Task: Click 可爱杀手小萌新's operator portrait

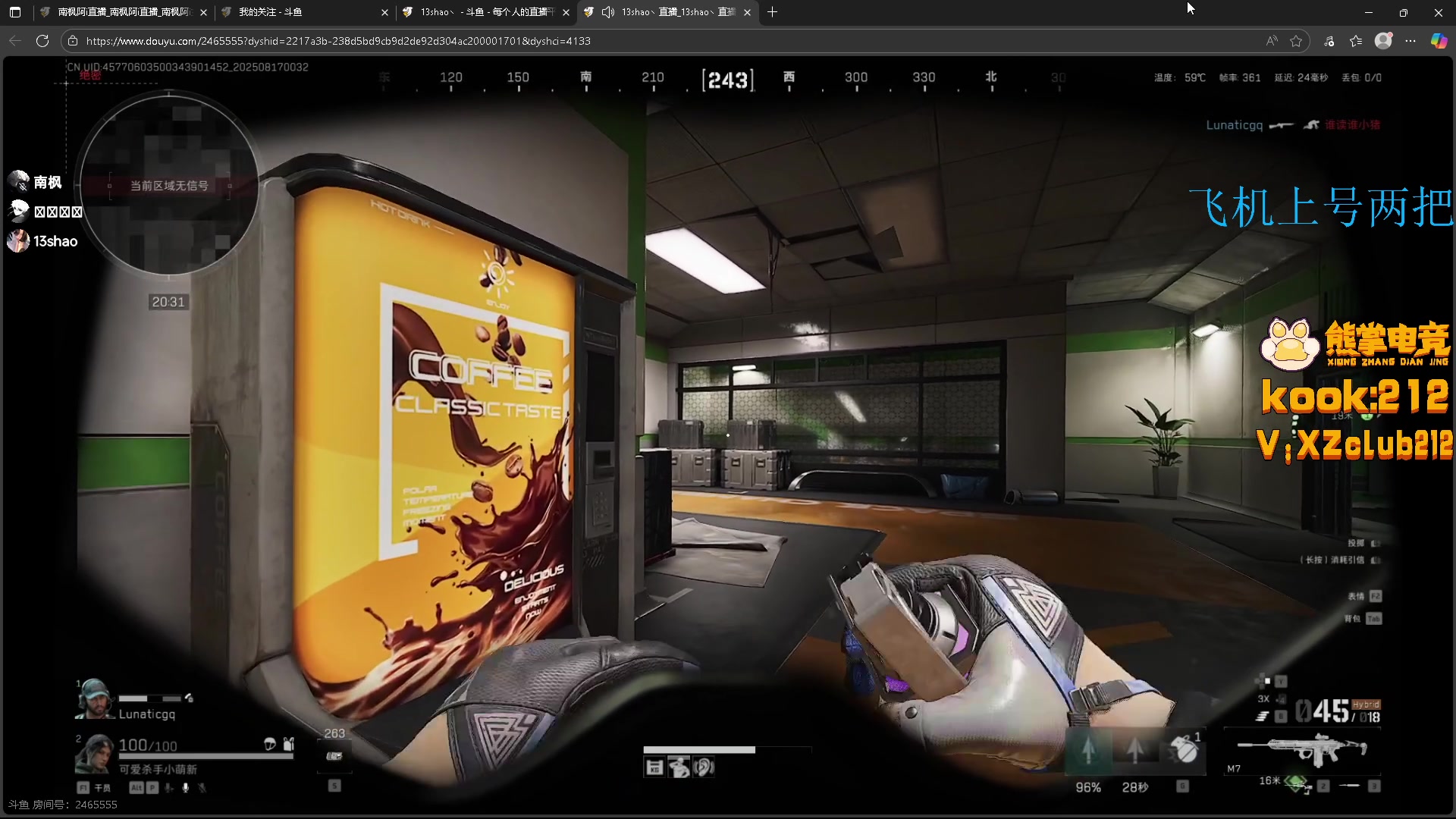Action: click(x=93, y=754)
